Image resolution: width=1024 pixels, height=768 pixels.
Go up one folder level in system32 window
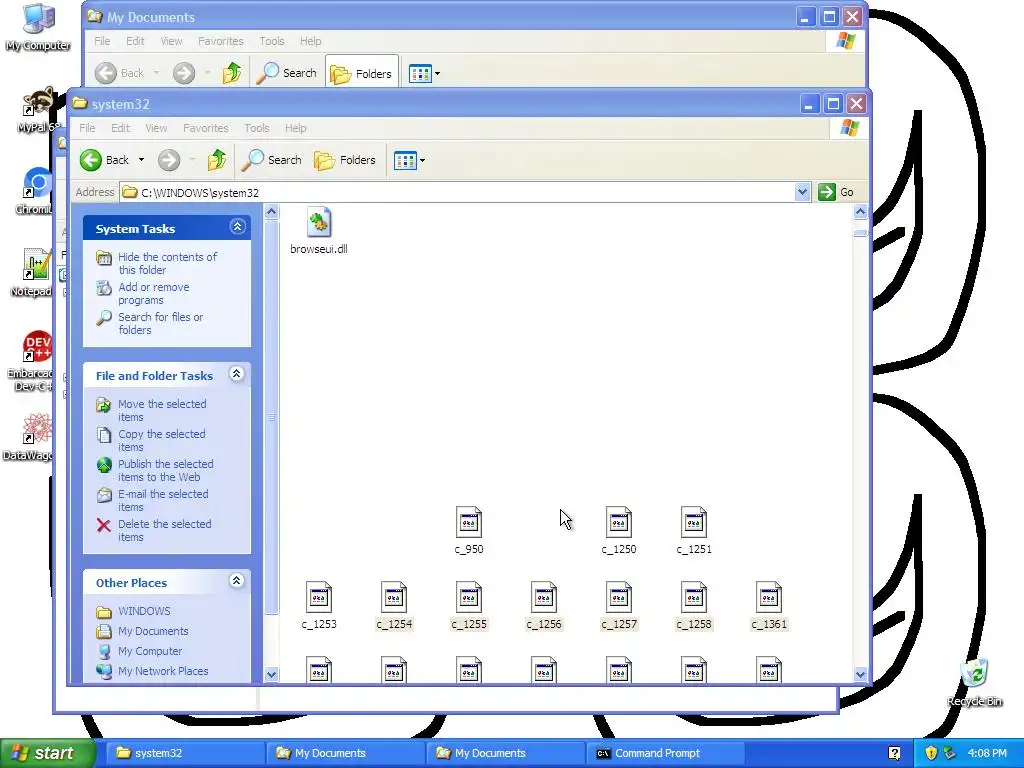(217, 160)
